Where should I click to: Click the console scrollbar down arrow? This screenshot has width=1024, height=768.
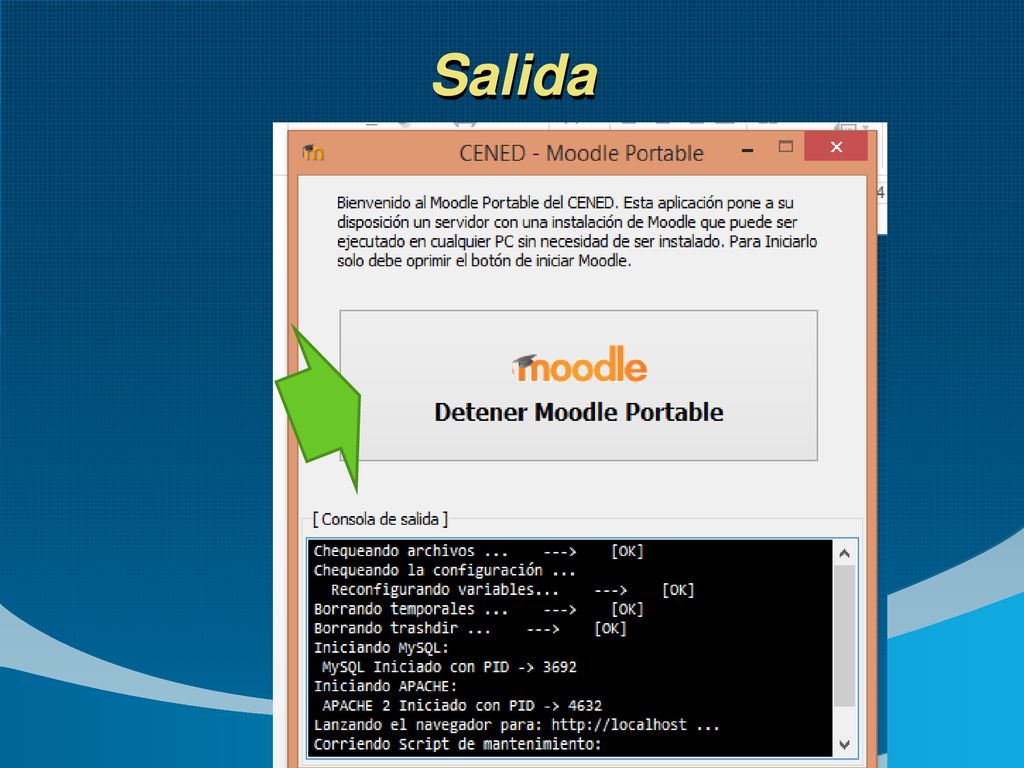click(844, 744)
